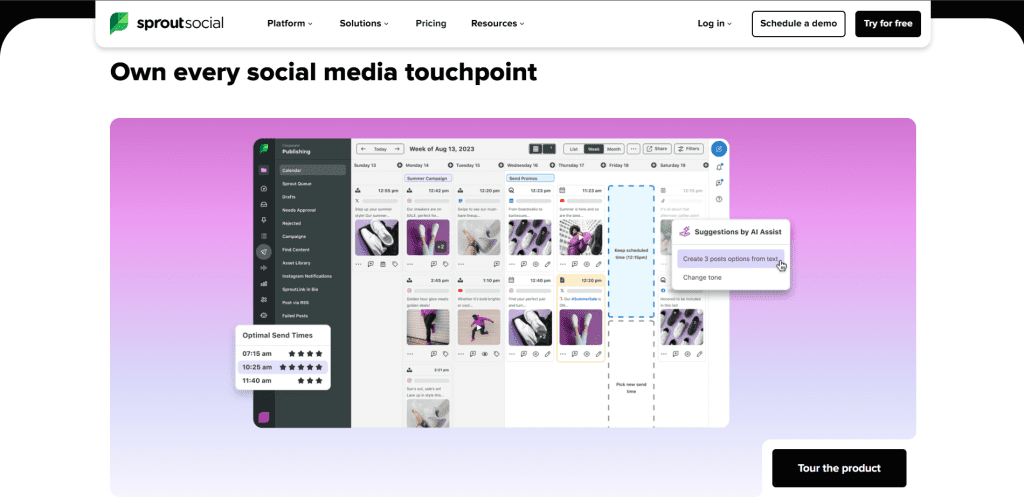Click the Tour the product button
Viewport: 1024px width, 504px height.
(x=839, y=468)
